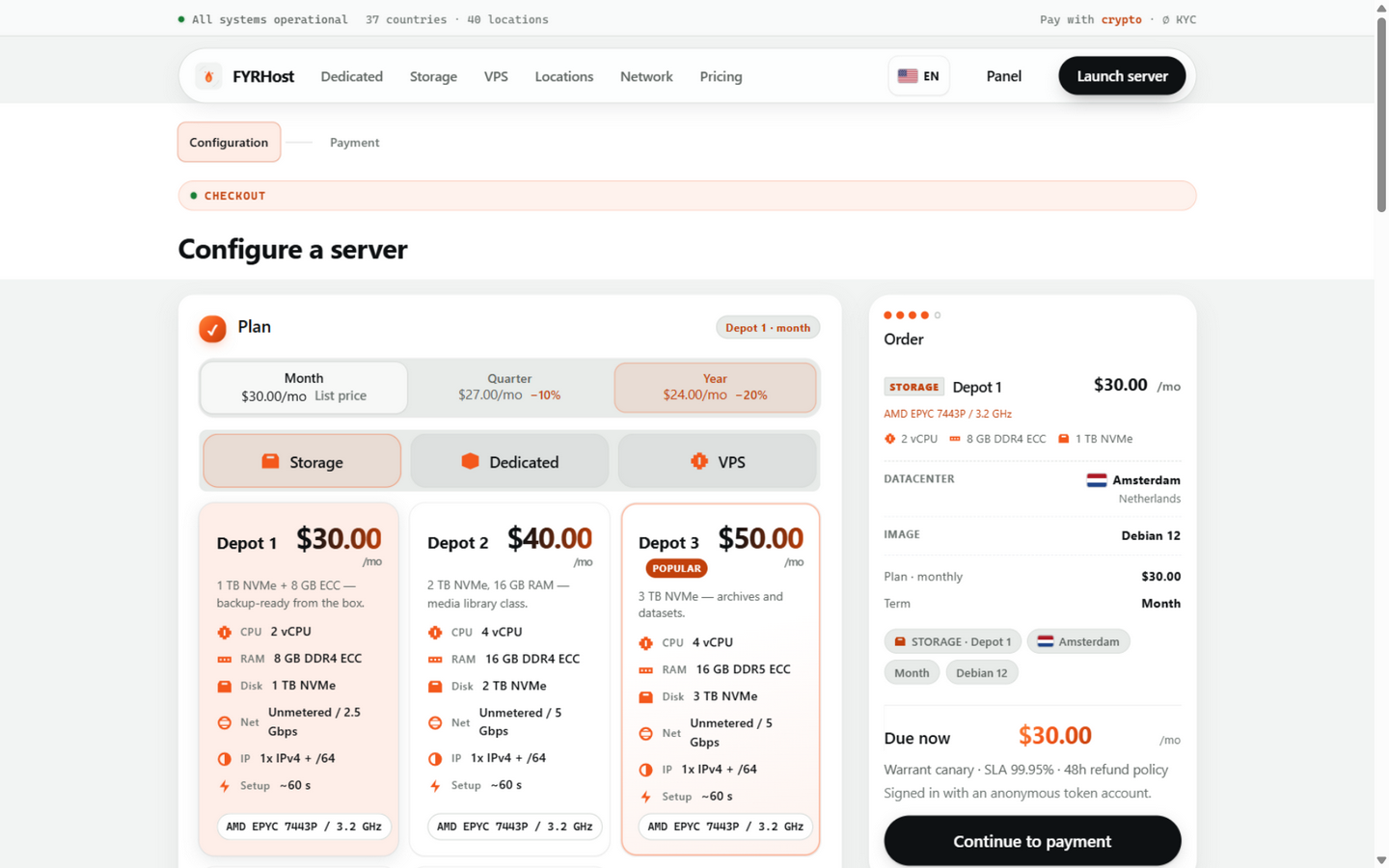
Task: Click the Setup lightning icon in Depot 1 card
Action: pos(225,786)
